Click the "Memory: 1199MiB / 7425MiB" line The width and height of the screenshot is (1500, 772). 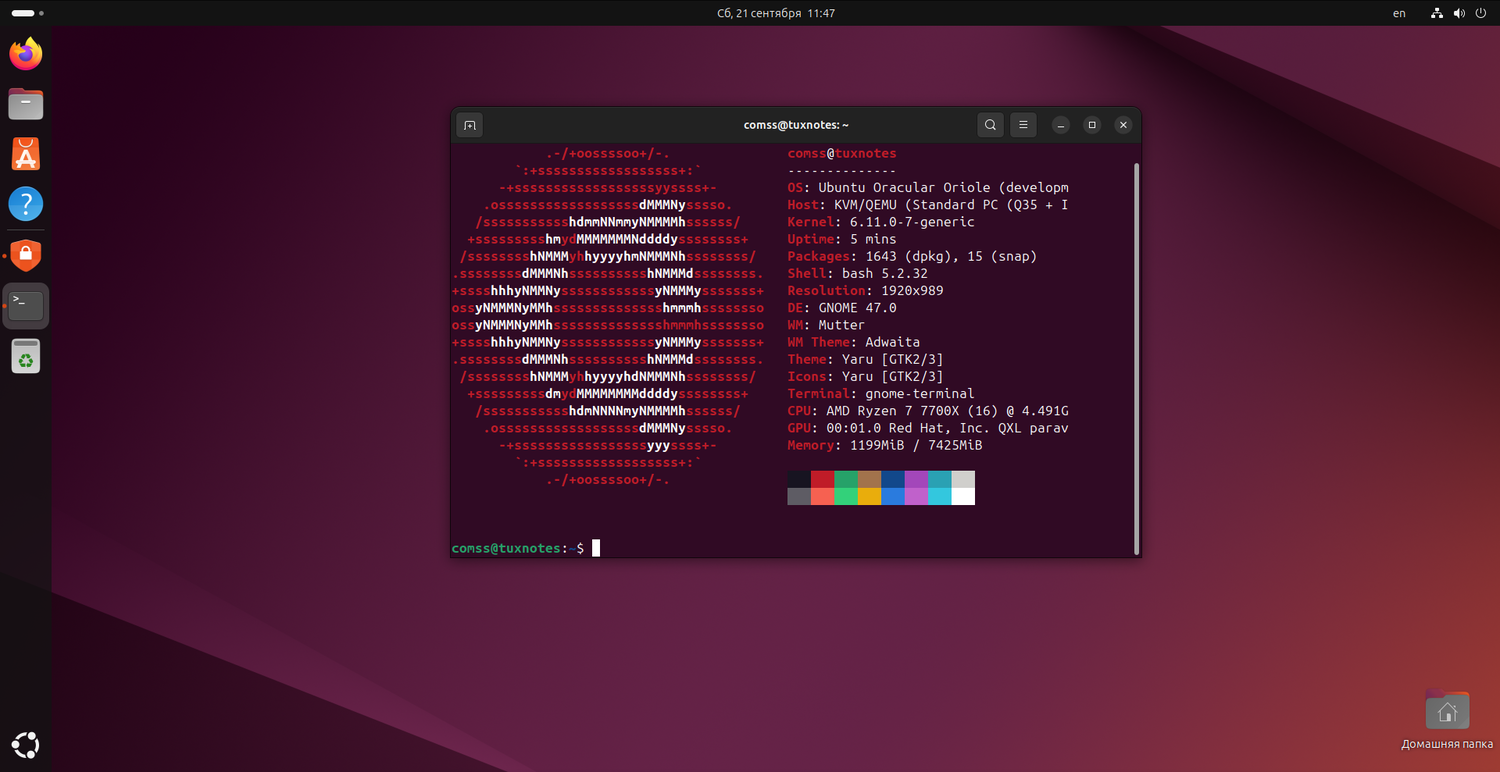(x=885, y=445)
